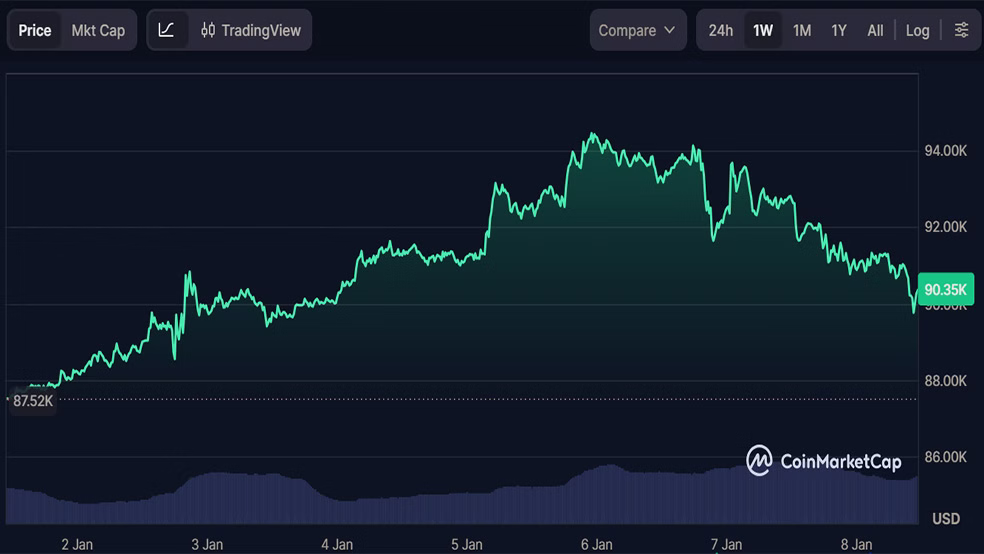The height and width of the screenshot is (554, 984).
Task: Toggle Log scale on chart
Action: (917, 30)
